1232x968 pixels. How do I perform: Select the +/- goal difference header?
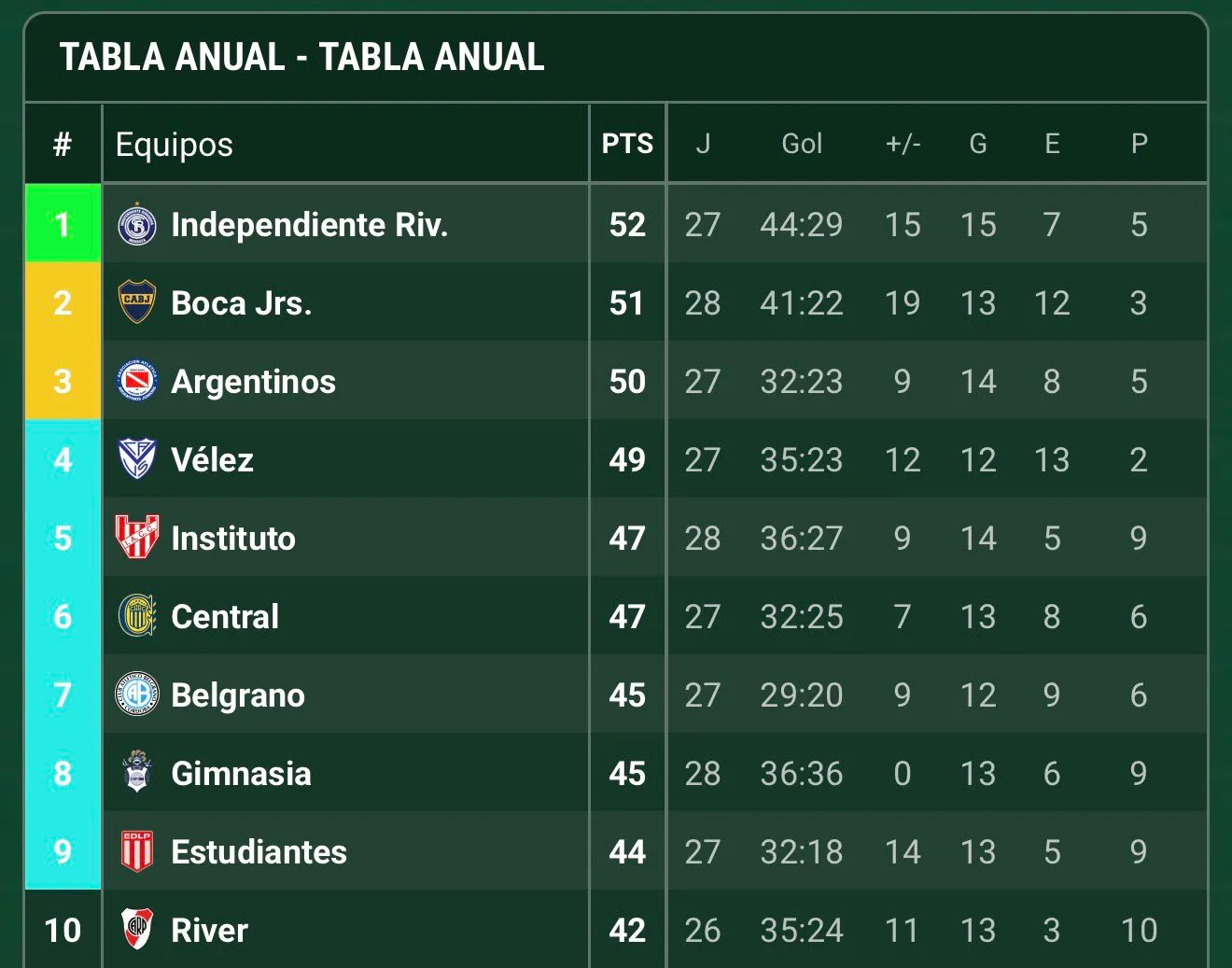903,144
